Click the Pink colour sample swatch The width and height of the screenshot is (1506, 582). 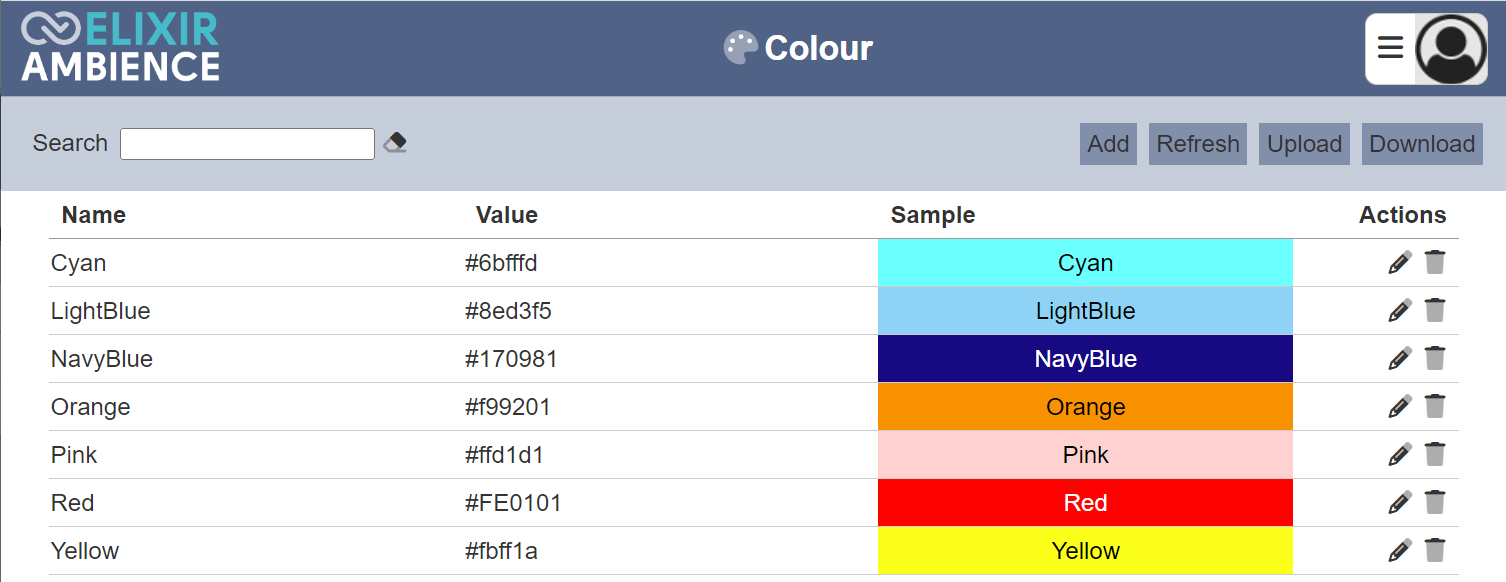pyautogui.click(x=1085, y=454)
